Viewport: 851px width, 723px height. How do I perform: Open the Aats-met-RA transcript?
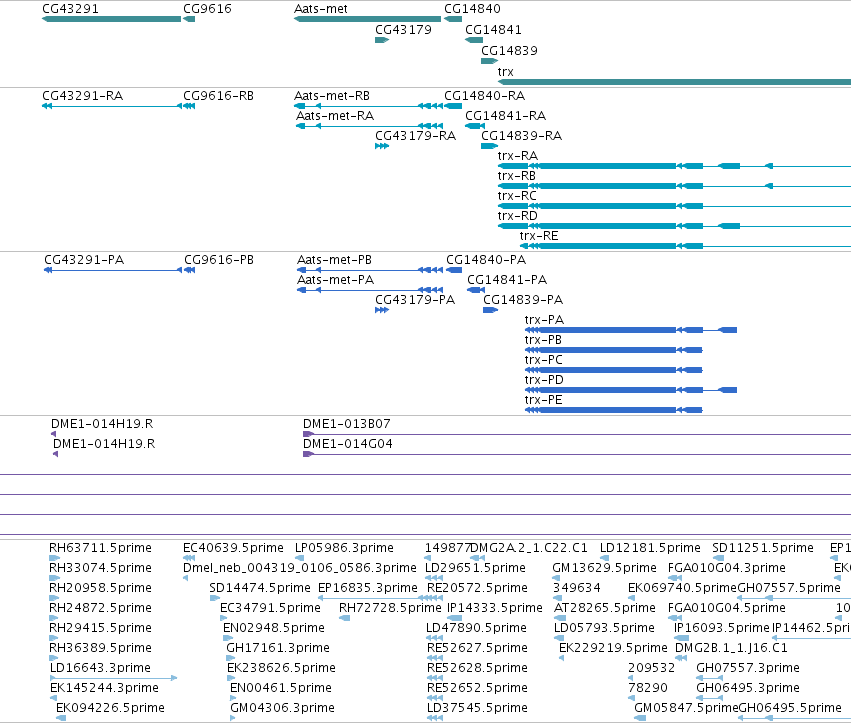point(369,126)
